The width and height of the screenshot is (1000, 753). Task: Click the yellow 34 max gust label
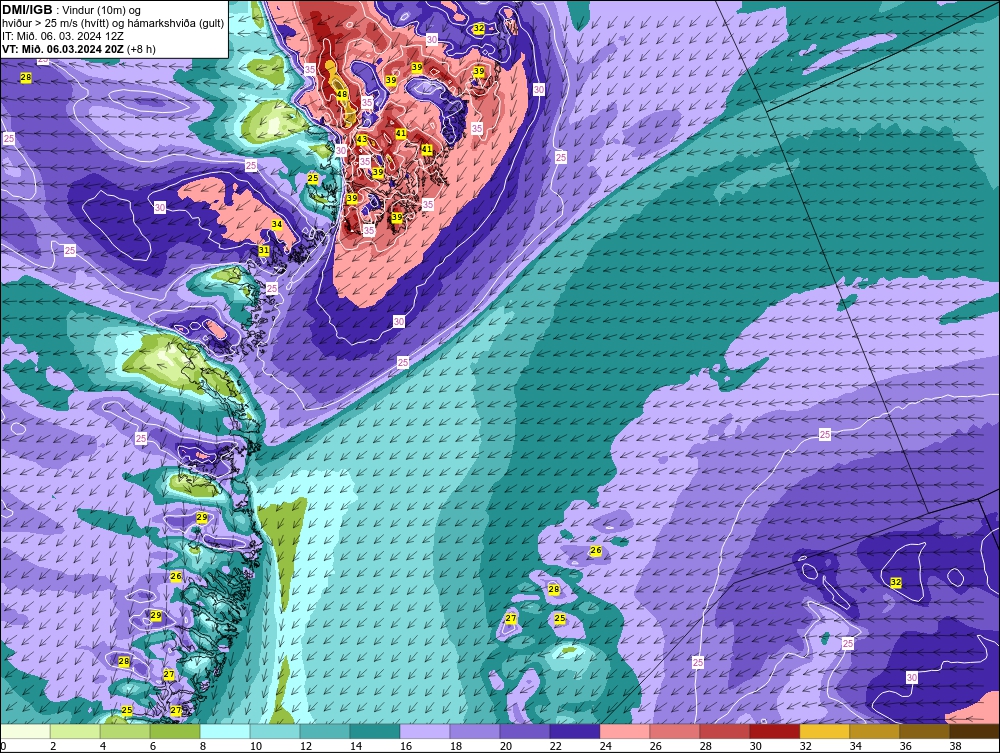(277, 224)
